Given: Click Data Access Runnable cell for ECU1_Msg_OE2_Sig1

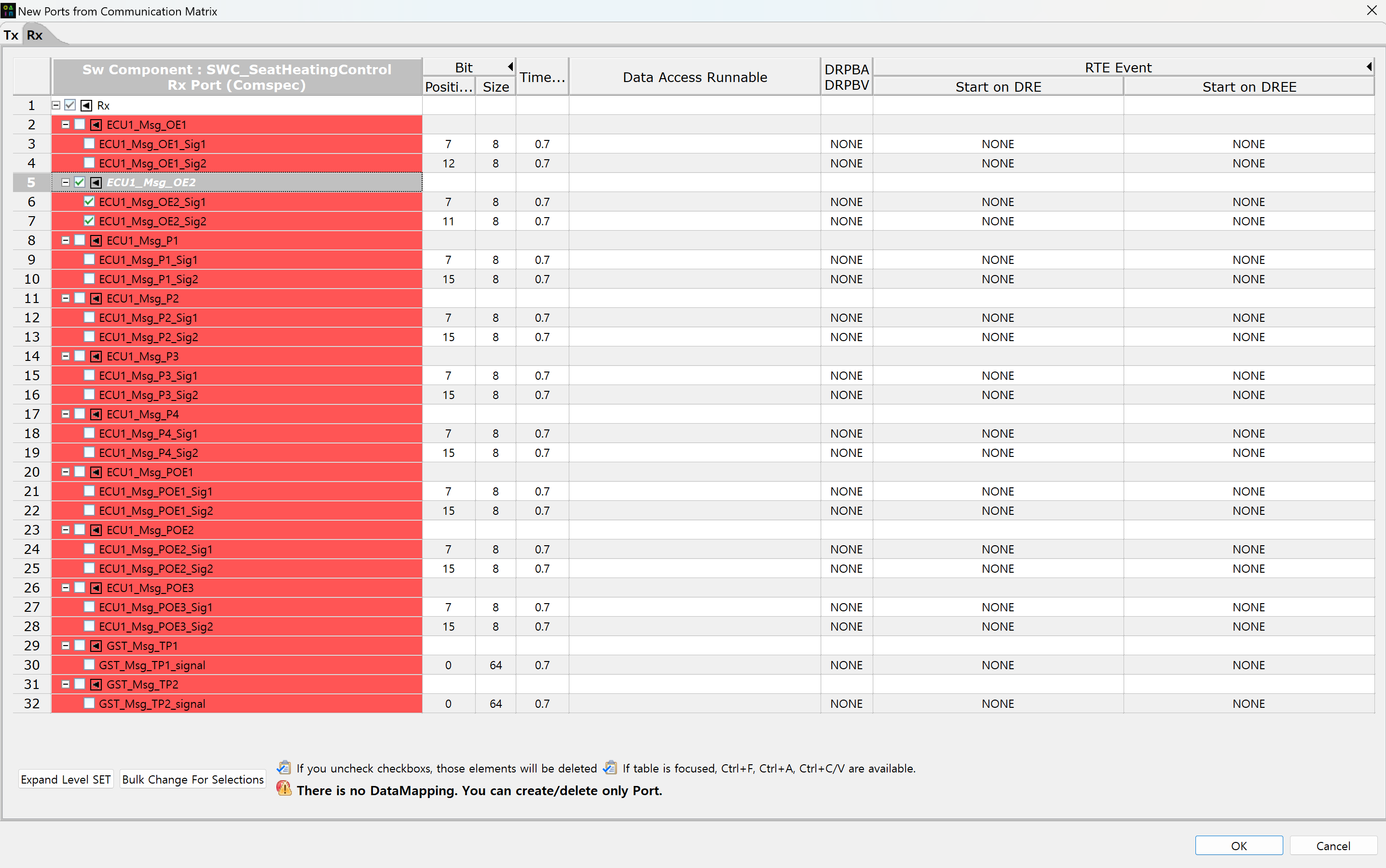Looking at the screenshot, I should tap(695, 202).
